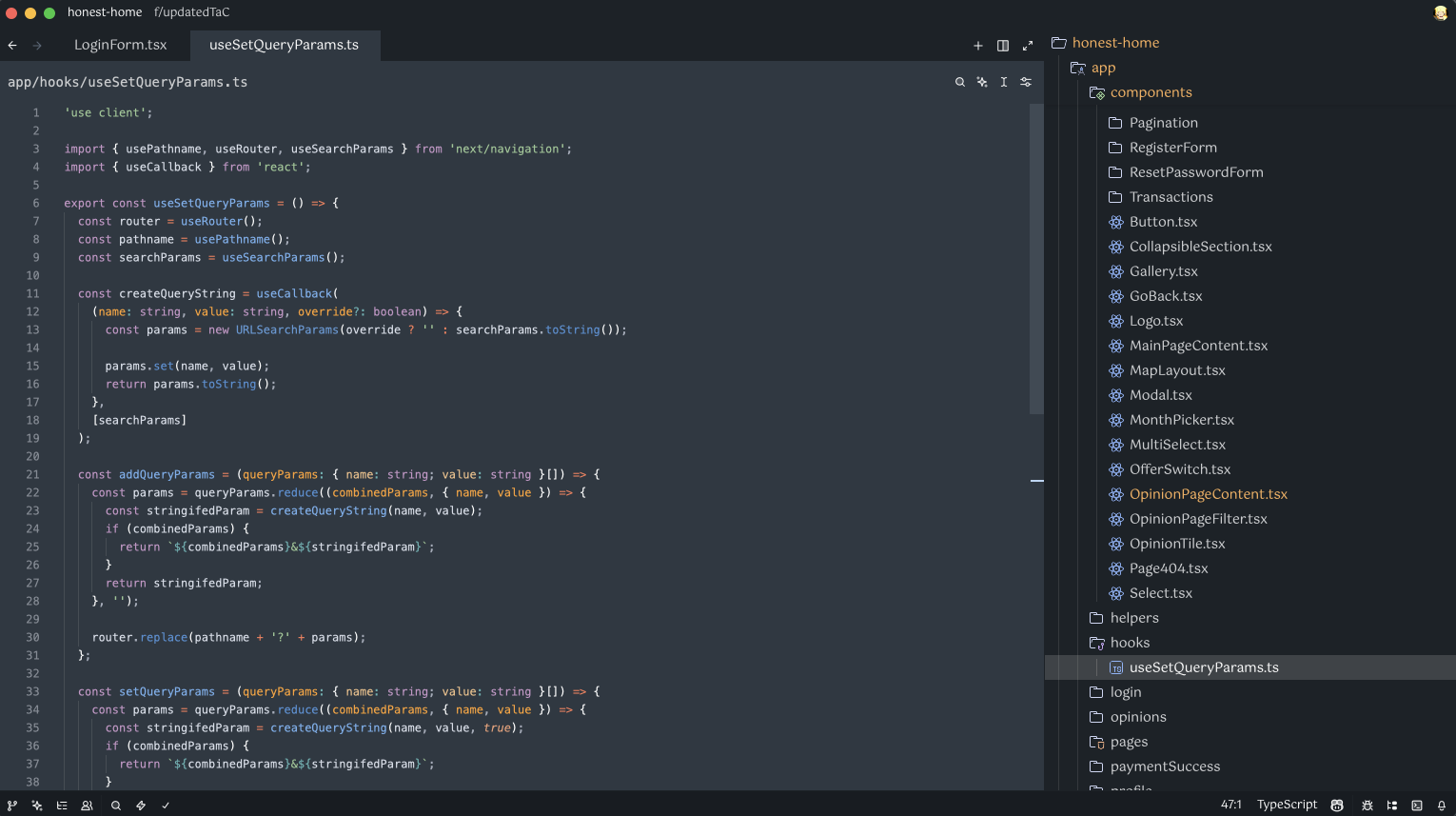Open OpinionPageContent.tsx in file tree
Image resolution: width=1456 pixels, height=816 pixels.
pos(1198,494)
